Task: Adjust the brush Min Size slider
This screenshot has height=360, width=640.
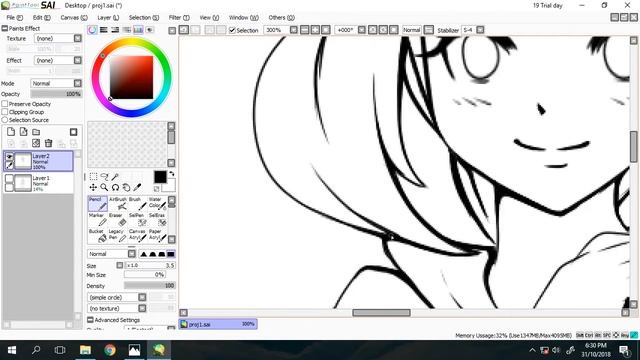Action: tap(144, 275)
